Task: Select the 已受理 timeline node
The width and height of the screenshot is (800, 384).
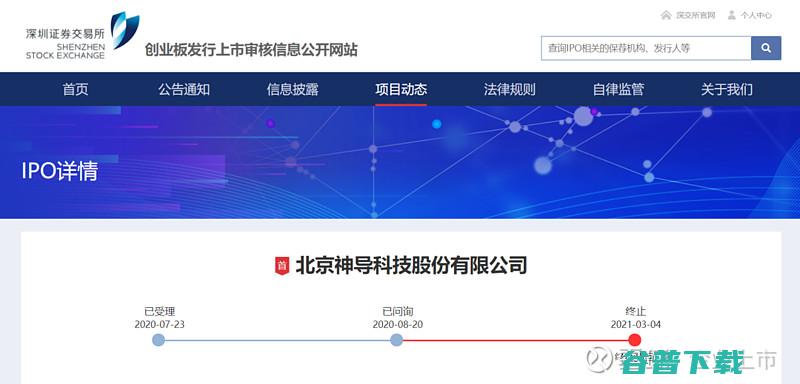Action: 159,340
